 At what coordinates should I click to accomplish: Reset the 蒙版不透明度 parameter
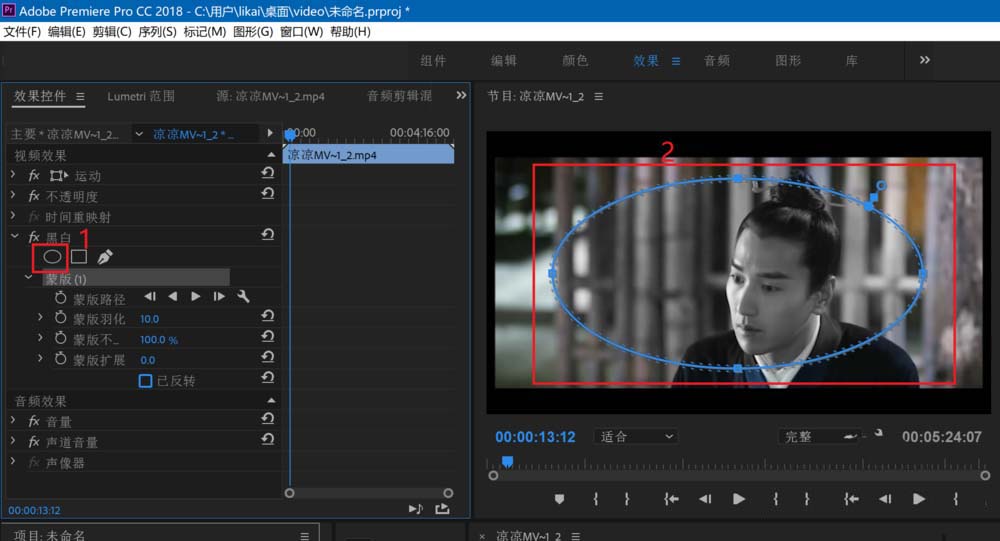268,336
